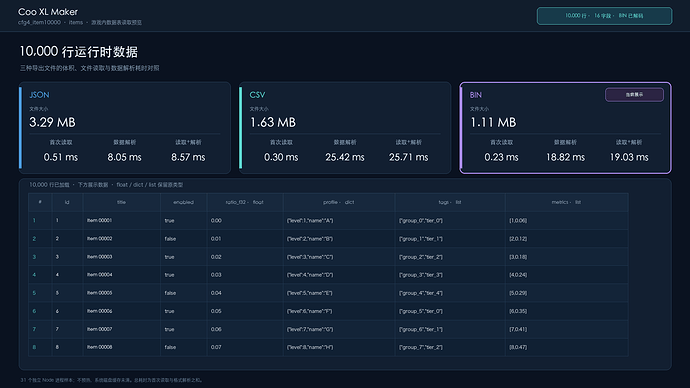Screen dimensions: 690x388
Task: Click the BIN first-read value 0.23 ms
Action: coord(502,157)
